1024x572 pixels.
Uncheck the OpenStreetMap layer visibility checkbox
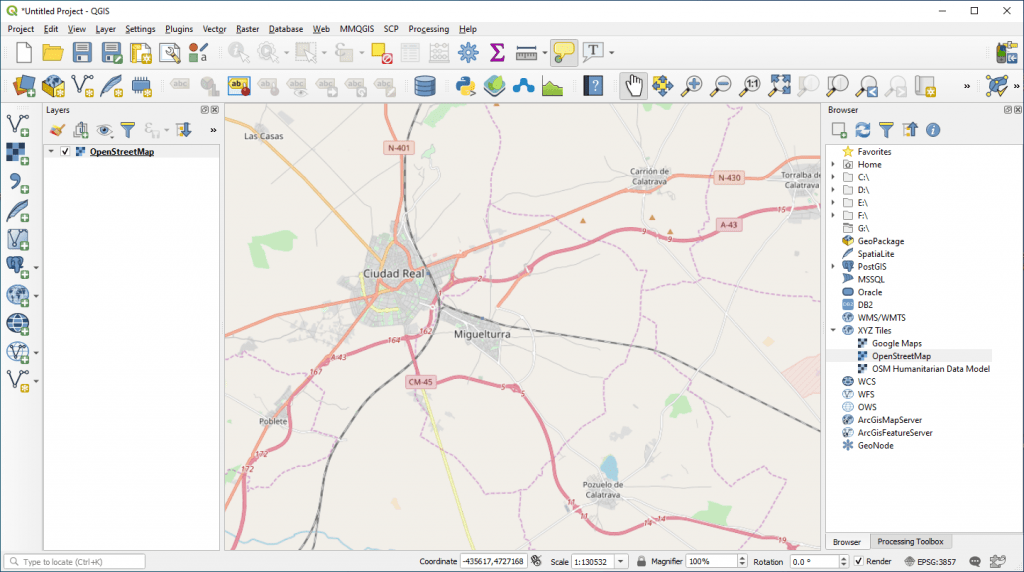tap(65, 152)
